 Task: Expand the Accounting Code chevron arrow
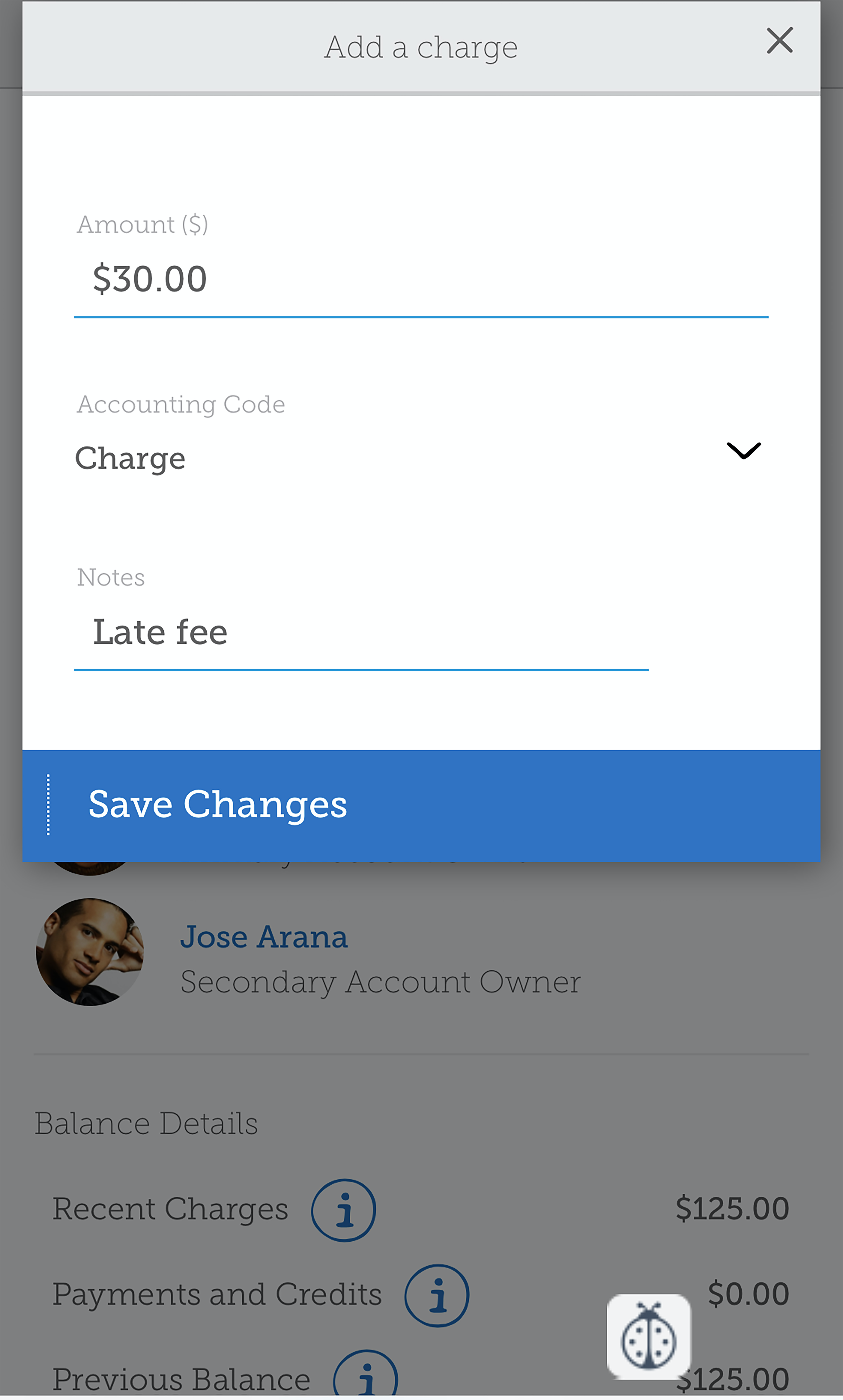coord(744,450)
